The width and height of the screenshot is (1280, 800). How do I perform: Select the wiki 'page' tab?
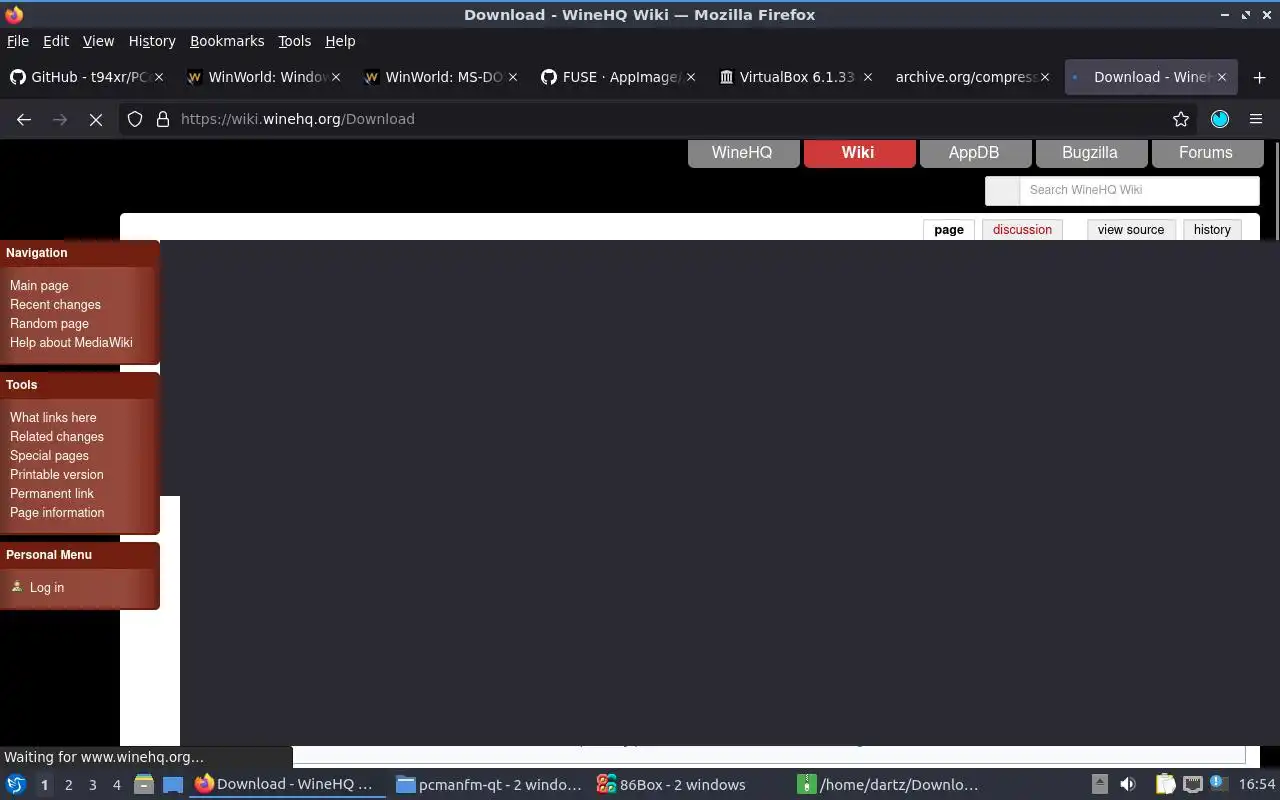[949, 230]
